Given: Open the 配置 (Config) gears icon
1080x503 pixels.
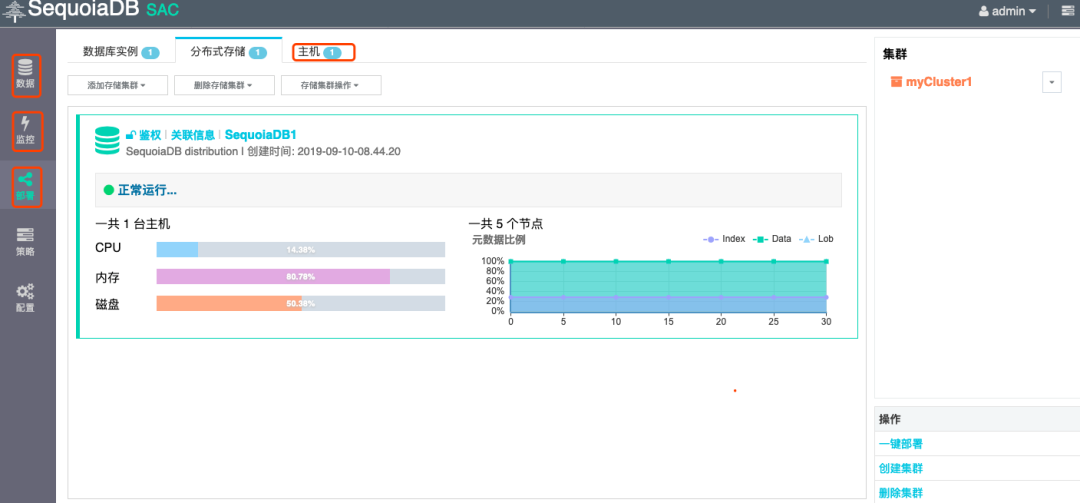Looking at the screenshot, I should click(25, 298).
